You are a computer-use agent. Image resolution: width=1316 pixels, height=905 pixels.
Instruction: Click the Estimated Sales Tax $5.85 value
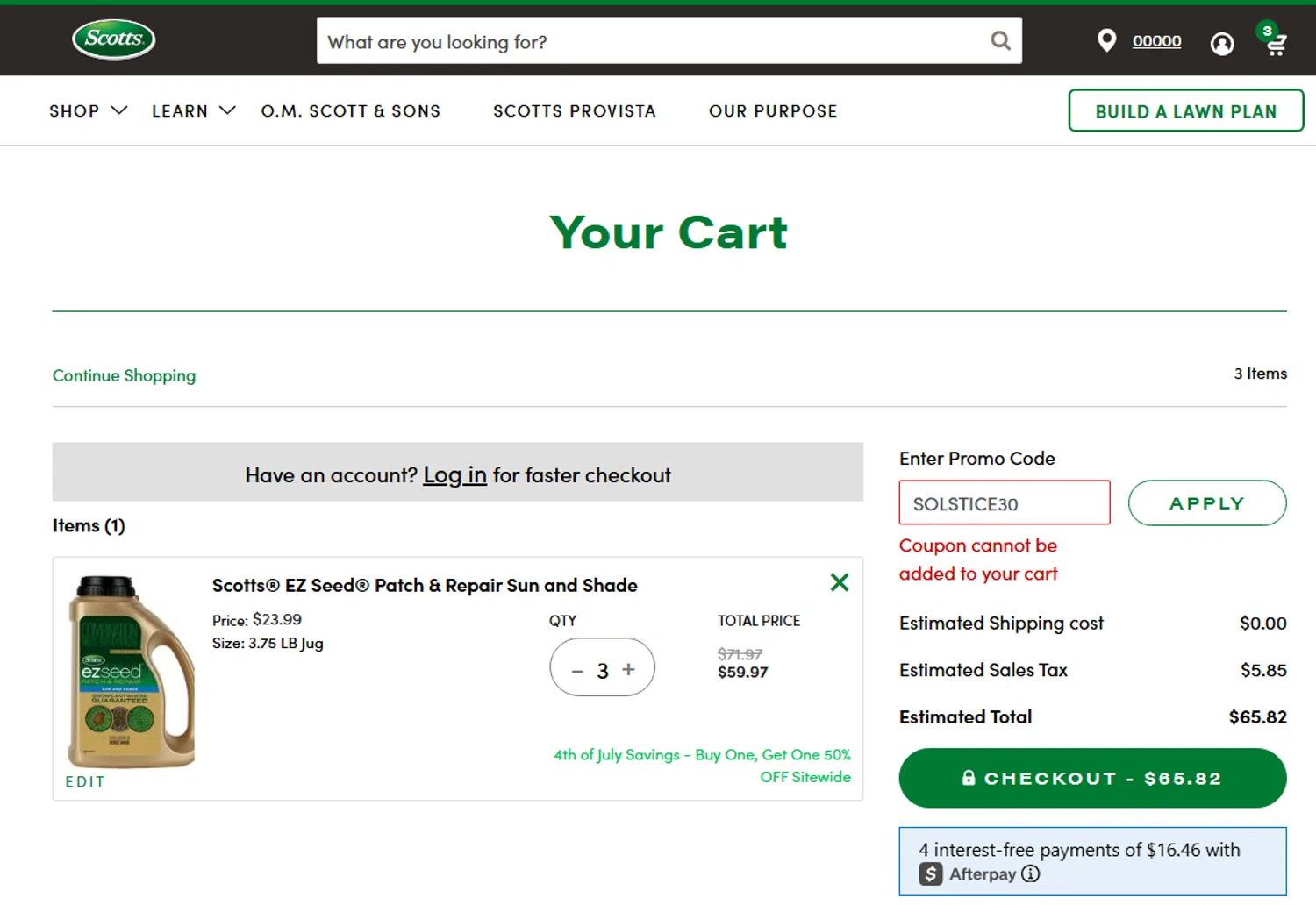pyautogui.click(x=1263, y=671)
